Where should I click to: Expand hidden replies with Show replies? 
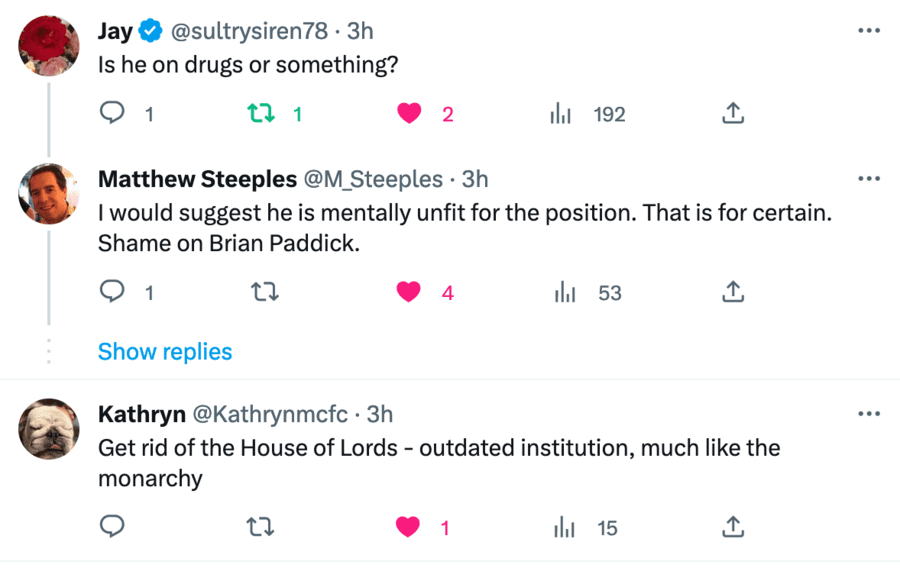[x=165, y=352]
